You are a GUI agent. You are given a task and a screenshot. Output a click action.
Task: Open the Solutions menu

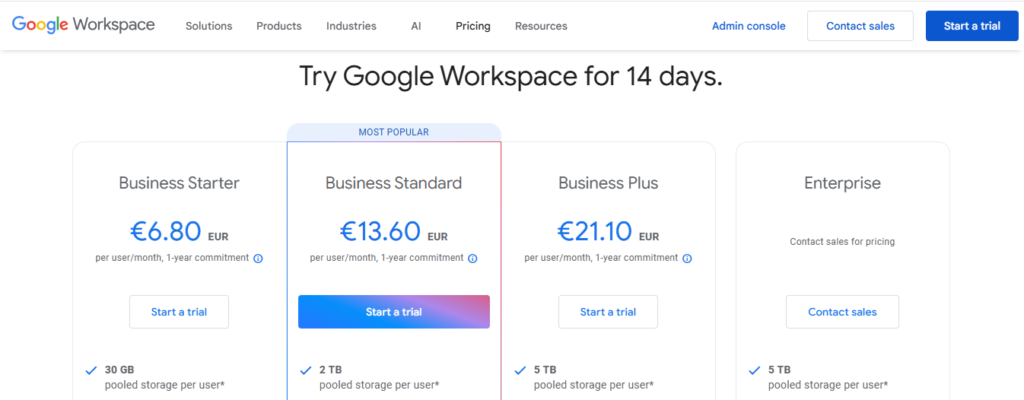click(x=208, y=26)
